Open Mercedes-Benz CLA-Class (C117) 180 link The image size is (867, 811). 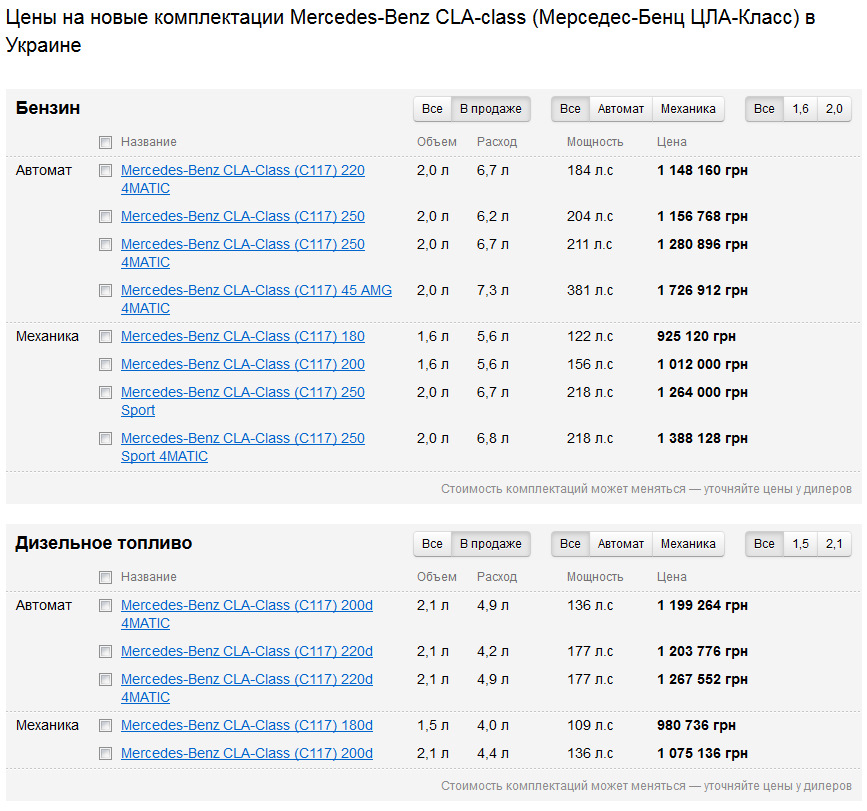[243, 336]
